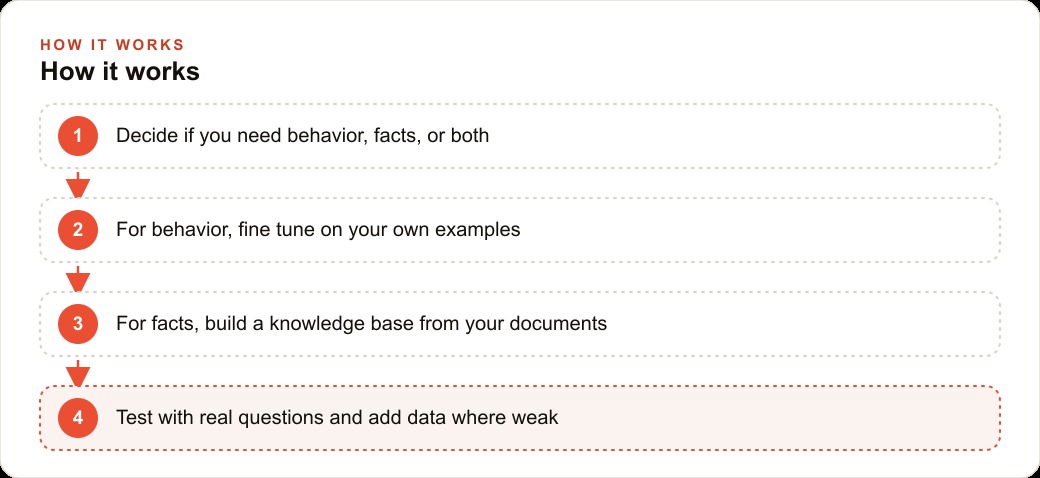Click the dashed step 3 card's empty area
Viewport: 1040px width, 478px height.
coord(796,324)
